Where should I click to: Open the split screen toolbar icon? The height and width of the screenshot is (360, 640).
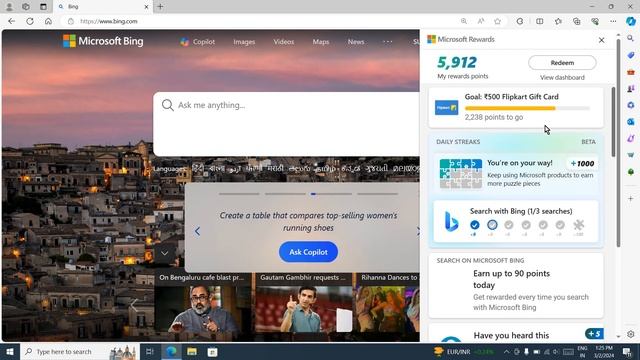pos(540,21)
